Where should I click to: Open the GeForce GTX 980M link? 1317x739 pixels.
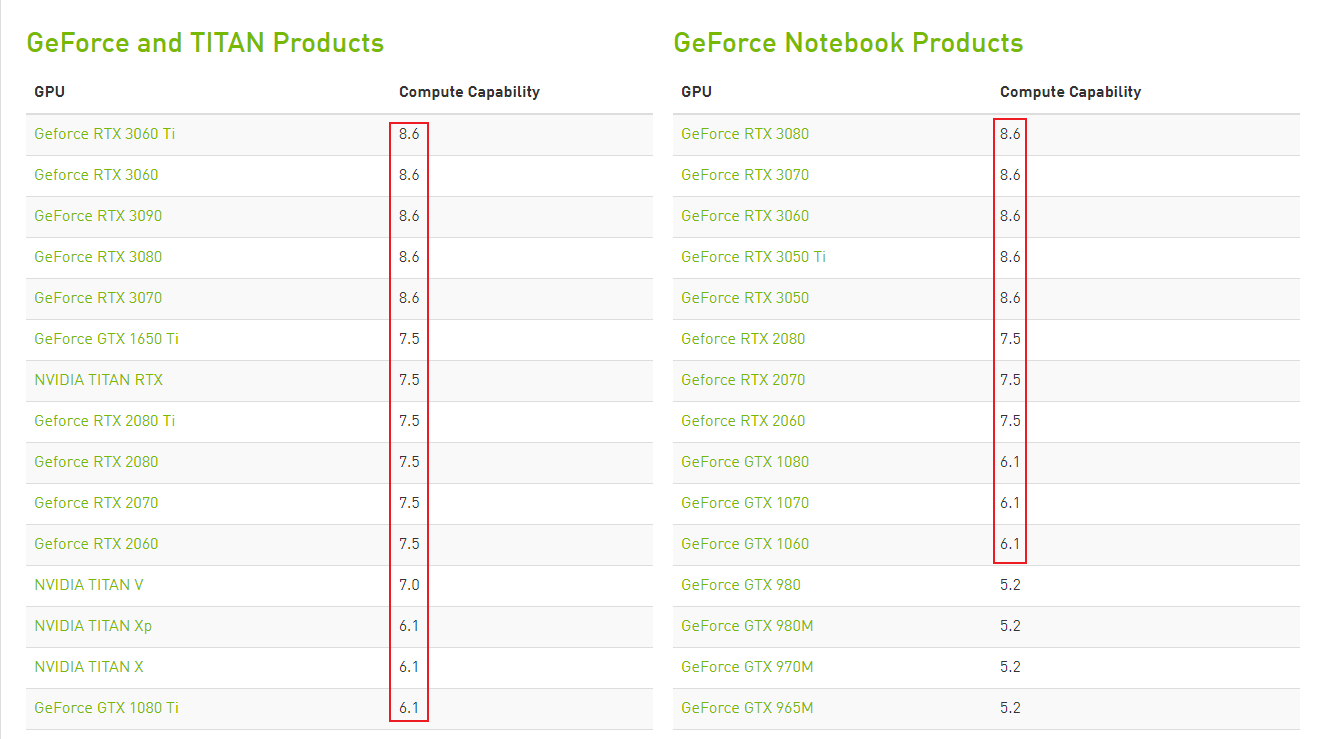point(747,626)
